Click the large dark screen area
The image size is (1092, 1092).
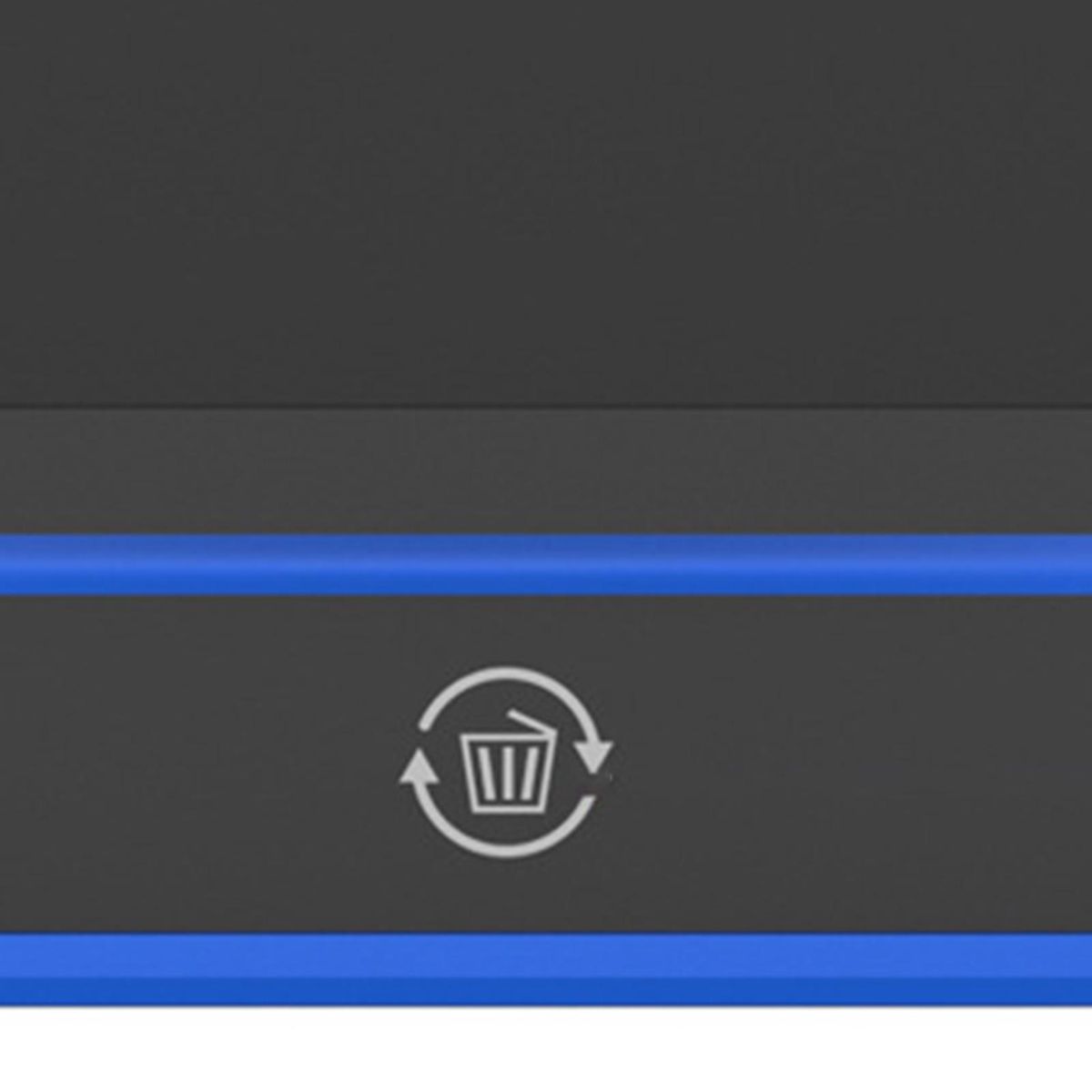coord(546,202)
